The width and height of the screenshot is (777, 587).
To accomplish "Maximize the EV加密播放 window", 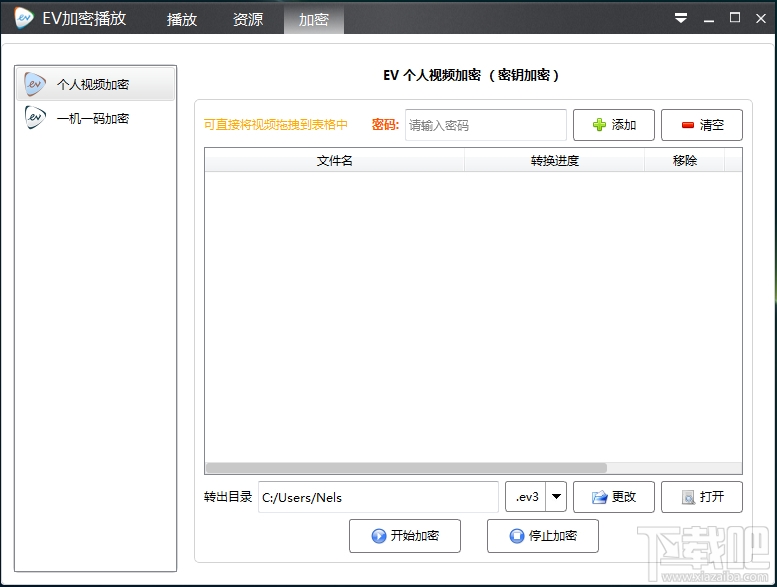I will click(x=735, y=18).
